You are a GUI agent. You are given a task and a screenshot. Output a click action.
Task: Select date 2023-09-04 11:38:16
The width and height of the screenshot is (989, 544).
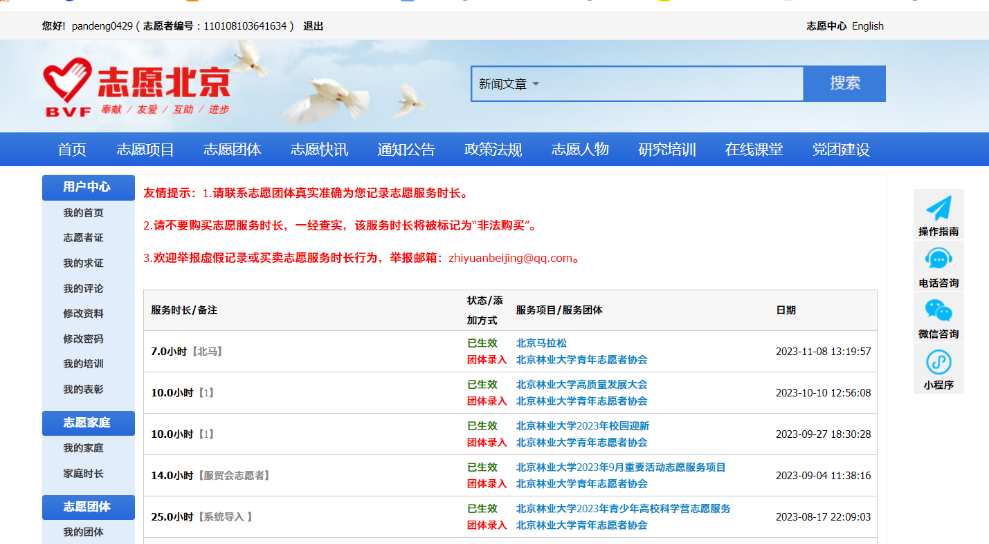[823, 475]
